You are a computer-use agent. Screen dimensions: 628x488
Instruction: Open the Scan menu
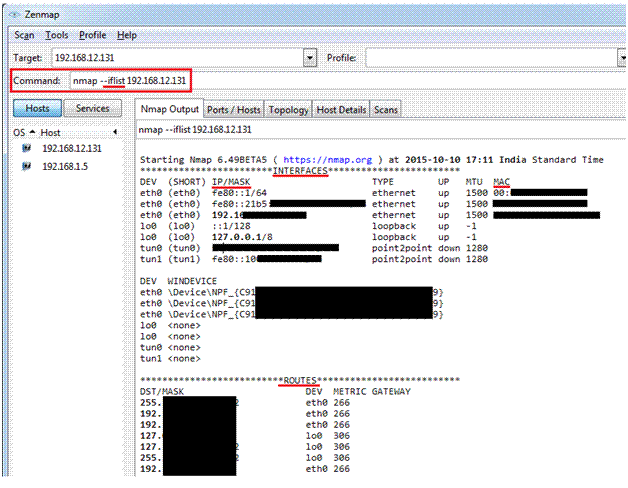click(x=24, y=35)
